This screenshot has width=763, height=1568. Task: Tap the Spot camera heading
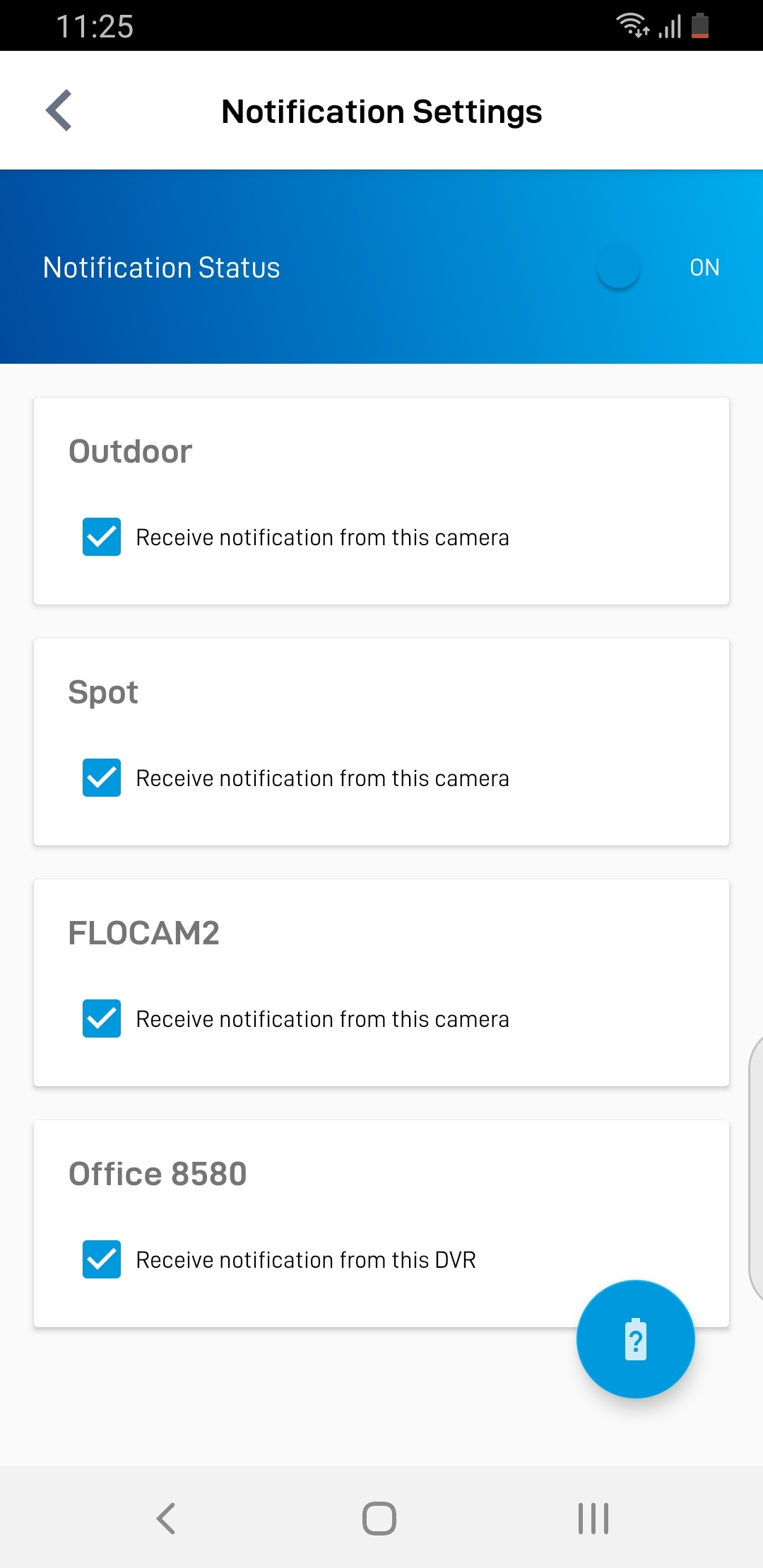pyautogui.click(x=103, y=692)
